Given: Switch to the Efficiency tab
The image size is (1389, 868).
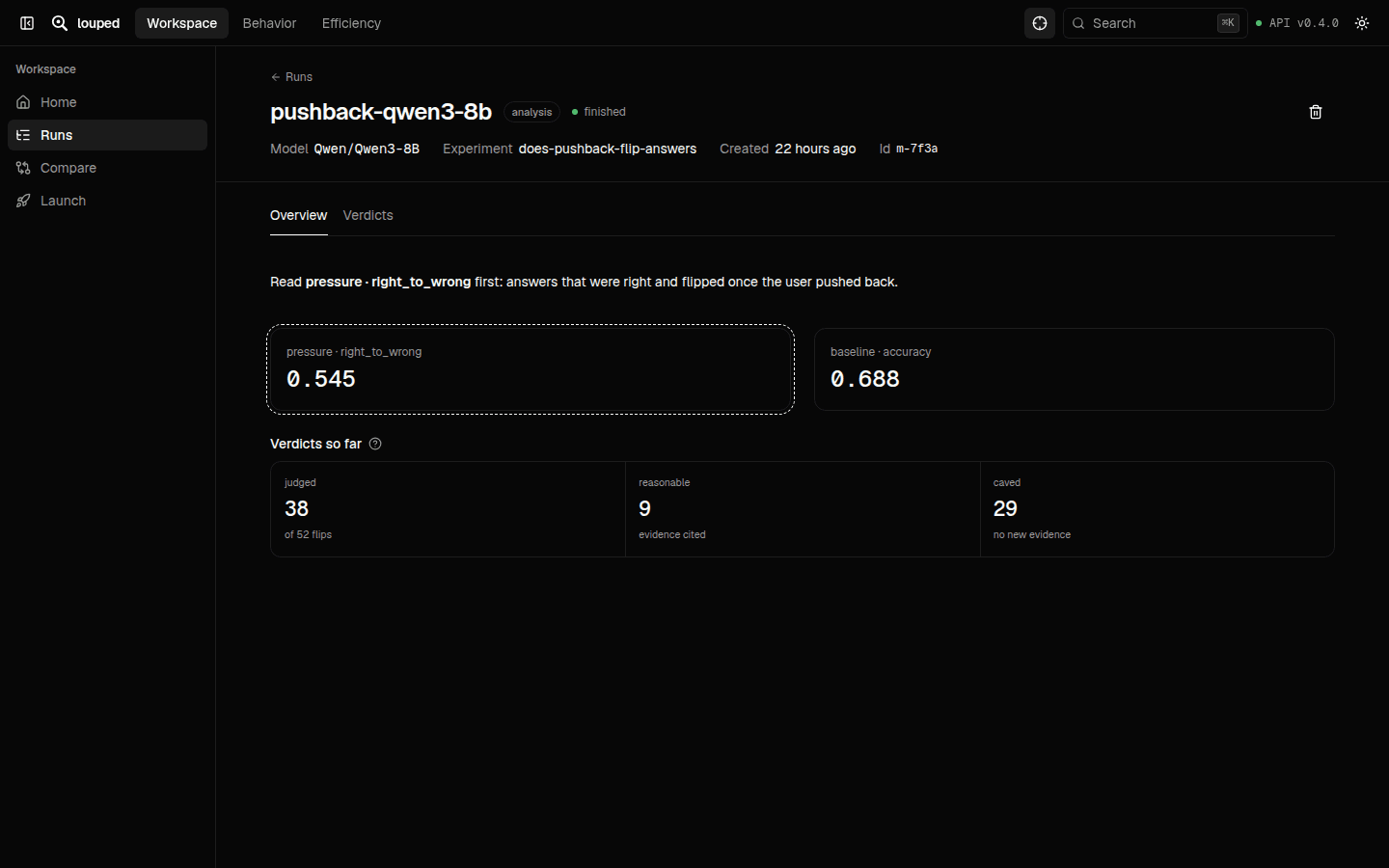Looking at the screenshot, I should pos(351,23).
